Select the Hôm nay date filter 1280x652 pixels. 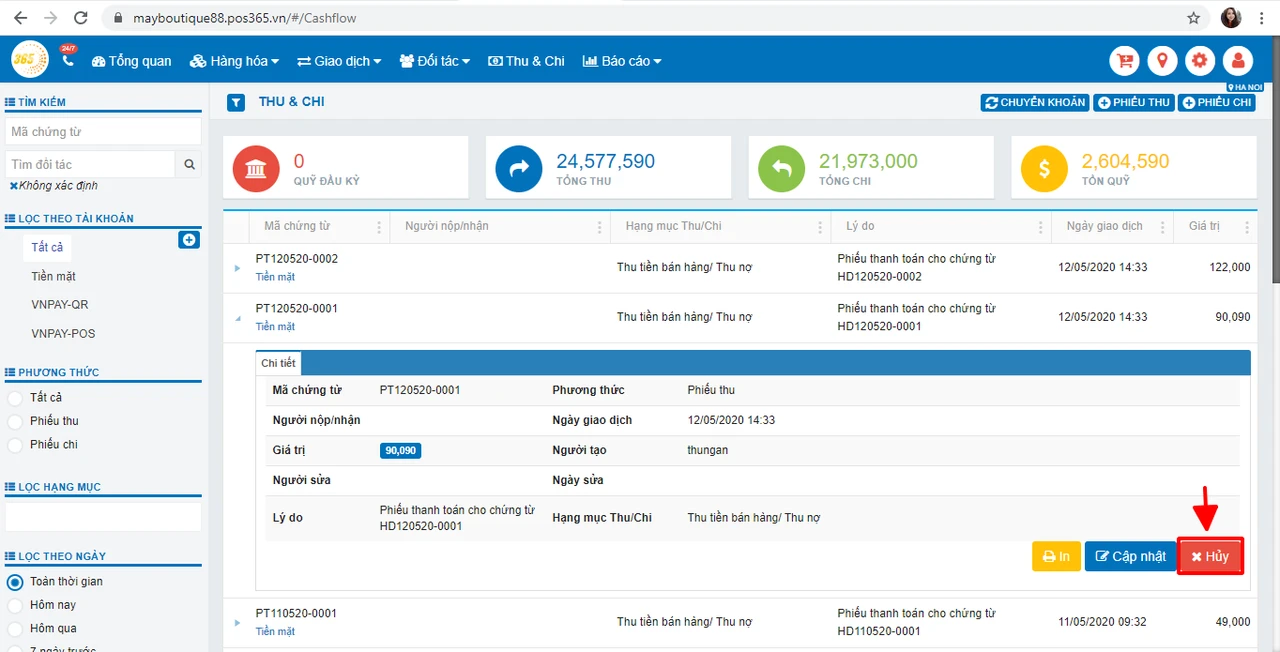(15, 605)
